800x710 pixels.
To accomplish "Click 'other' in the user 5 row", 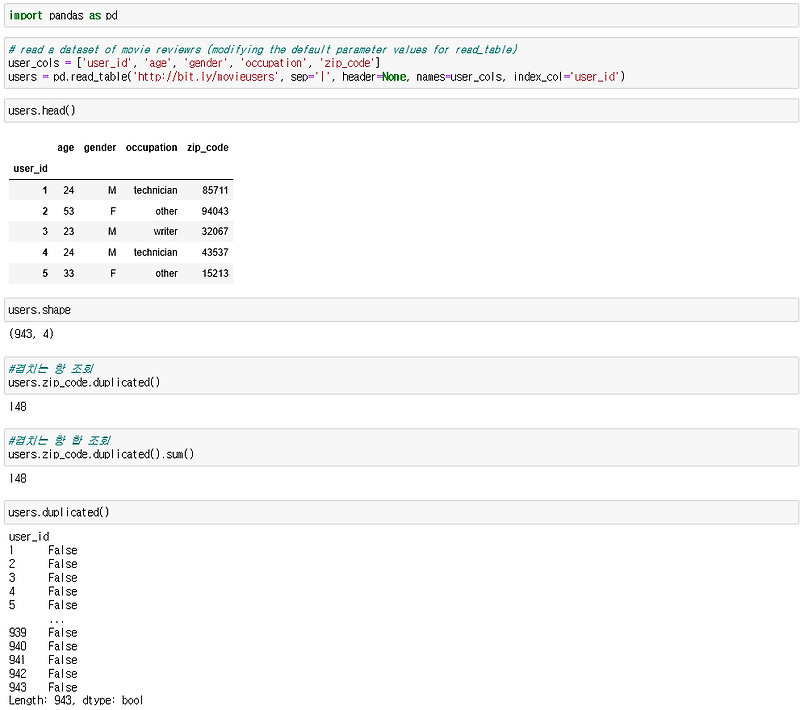I will coord(166,273).
